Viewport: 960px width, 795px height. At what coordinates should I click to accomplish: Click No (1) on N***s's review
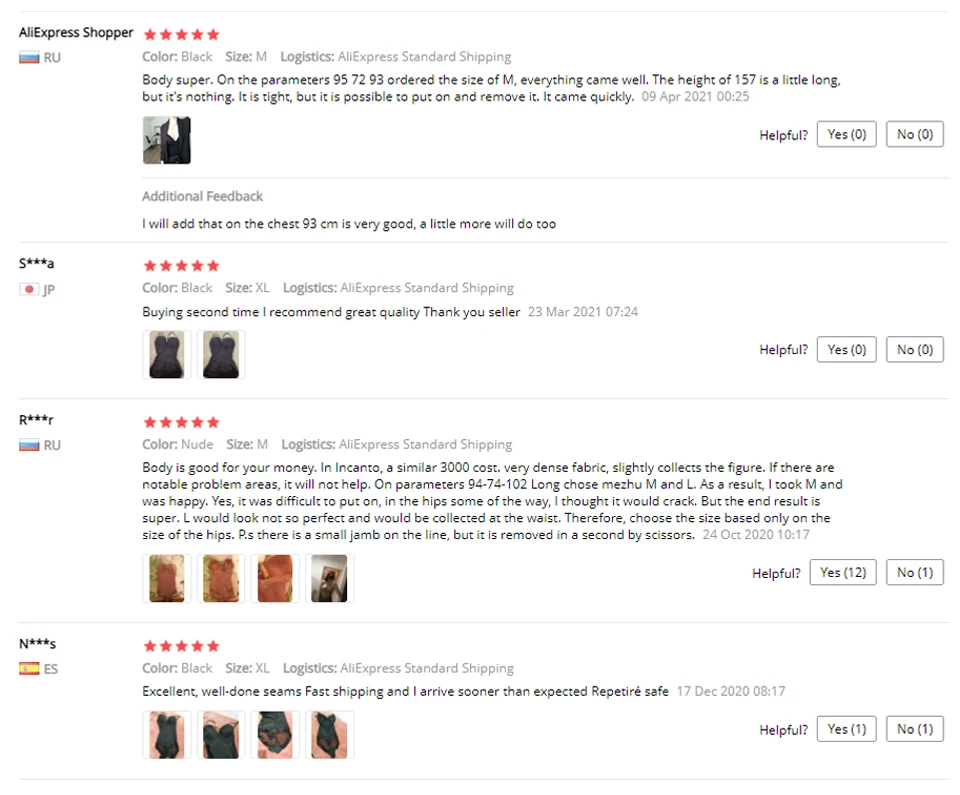tap(915, 729)
